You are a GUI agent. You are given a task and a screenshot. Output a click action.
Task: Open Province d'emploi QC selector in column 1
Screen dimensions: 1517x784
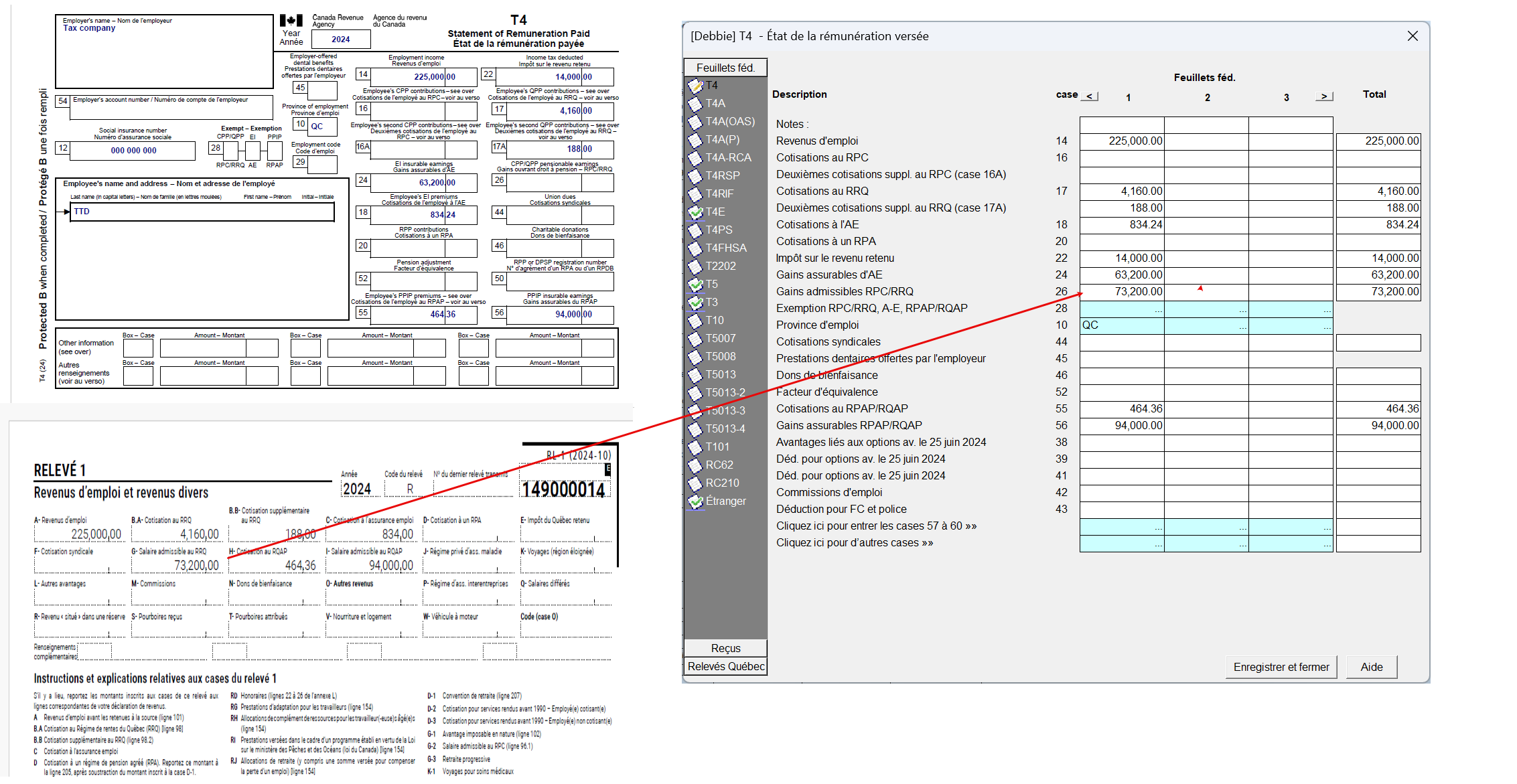tap(1122, 325)
